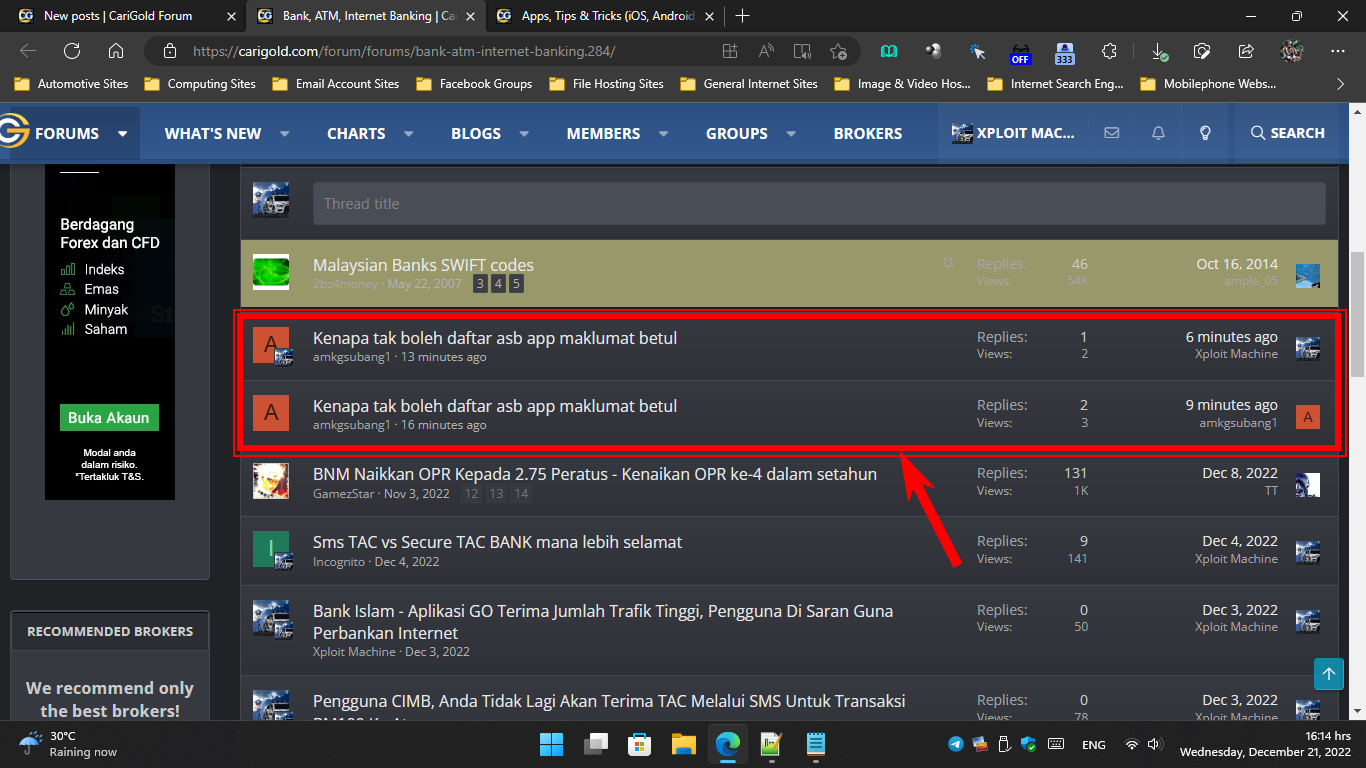The height and width of the screenshot is (768, 1366).
Task: Open the Notepad++ taskbar icon
Action: pyautogui.click(x=771, y=744)
